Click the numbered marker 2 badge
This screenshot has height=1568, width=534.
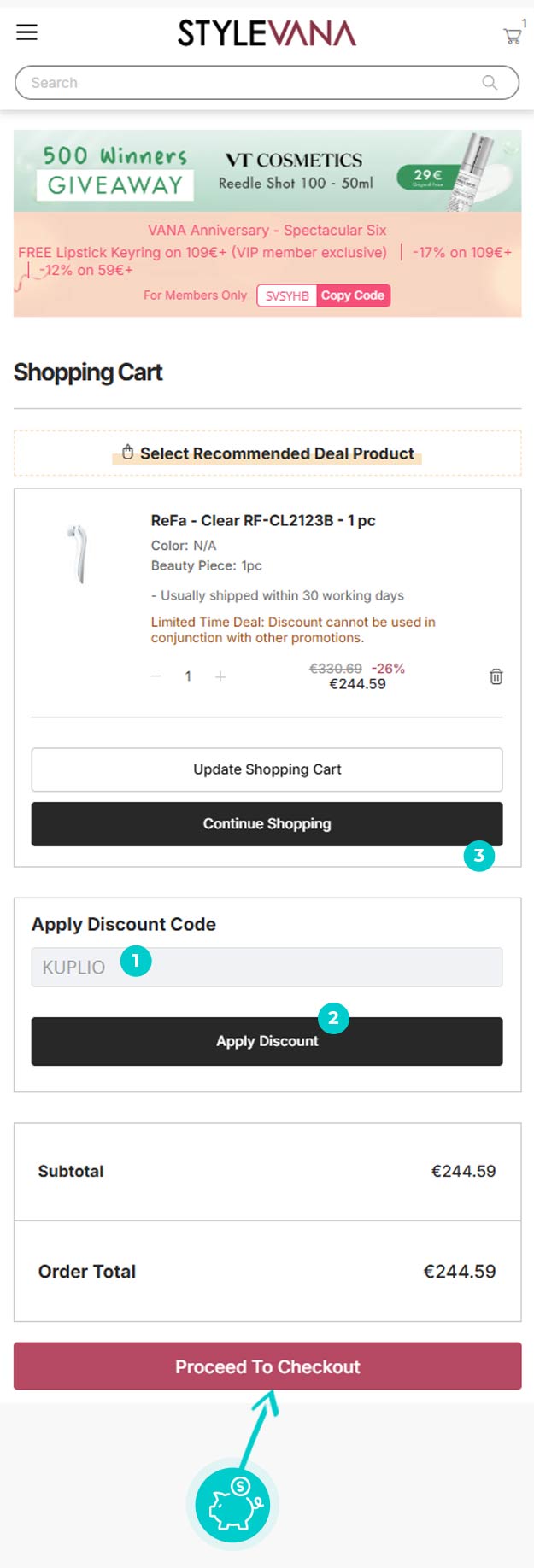[333, 1017]
